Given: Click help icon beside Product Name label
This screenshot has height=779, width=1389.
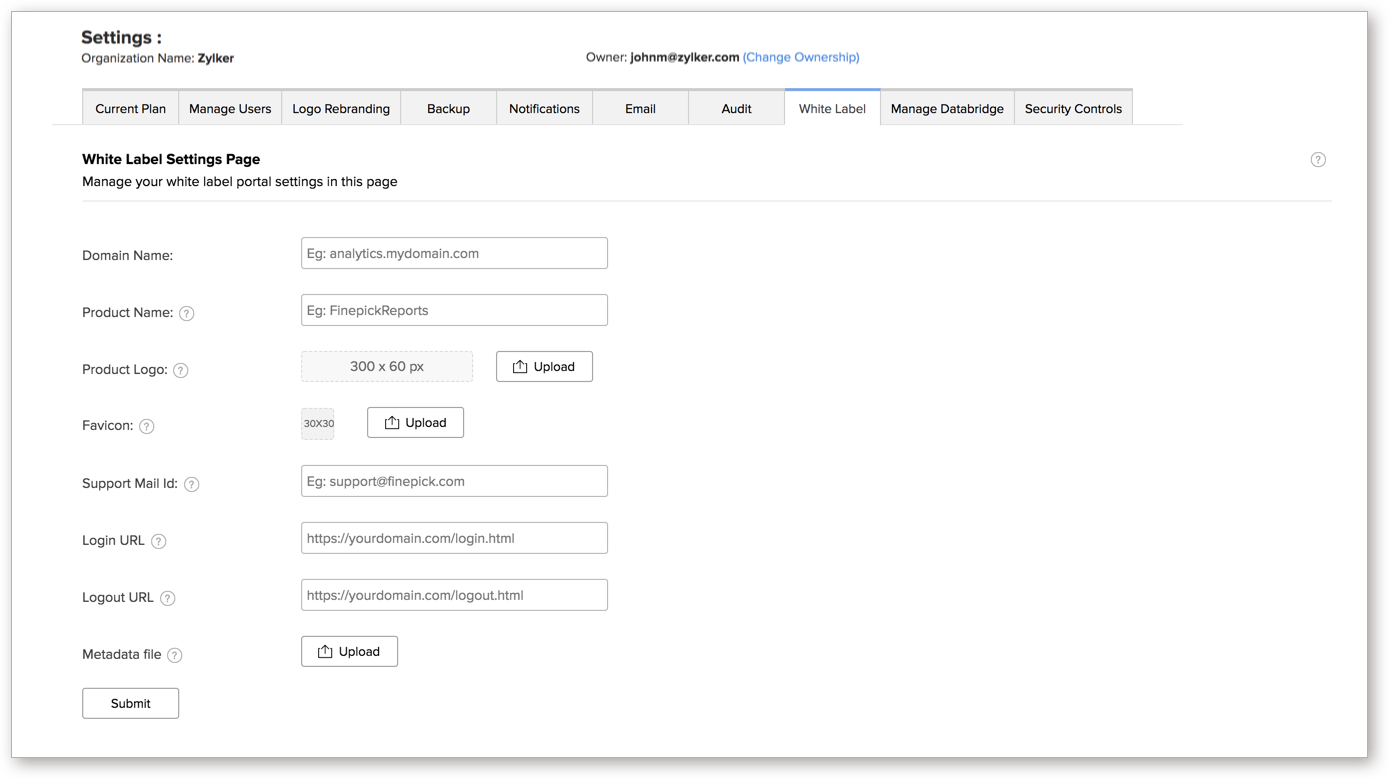Looking at the screenshot, I should 187,313.
